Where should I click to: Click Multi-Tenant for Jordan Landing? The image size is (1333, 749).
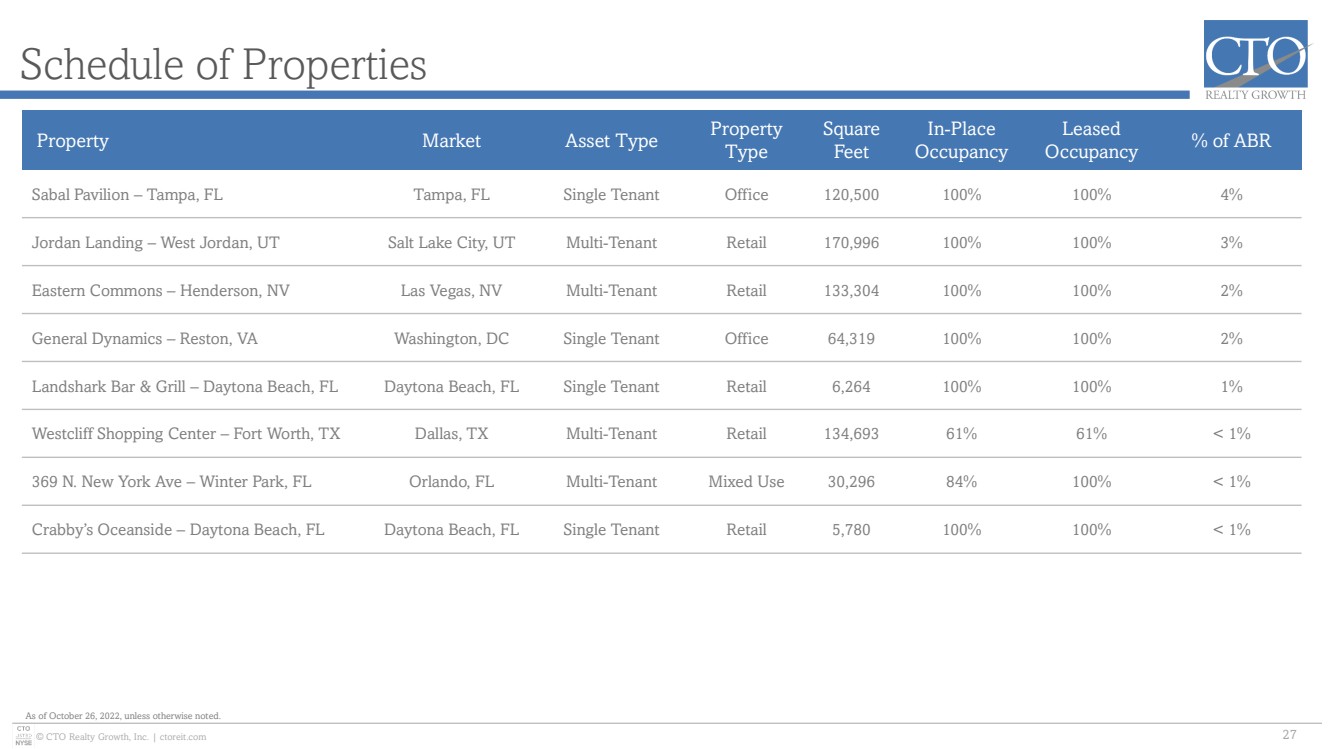(x=611, y=243)
